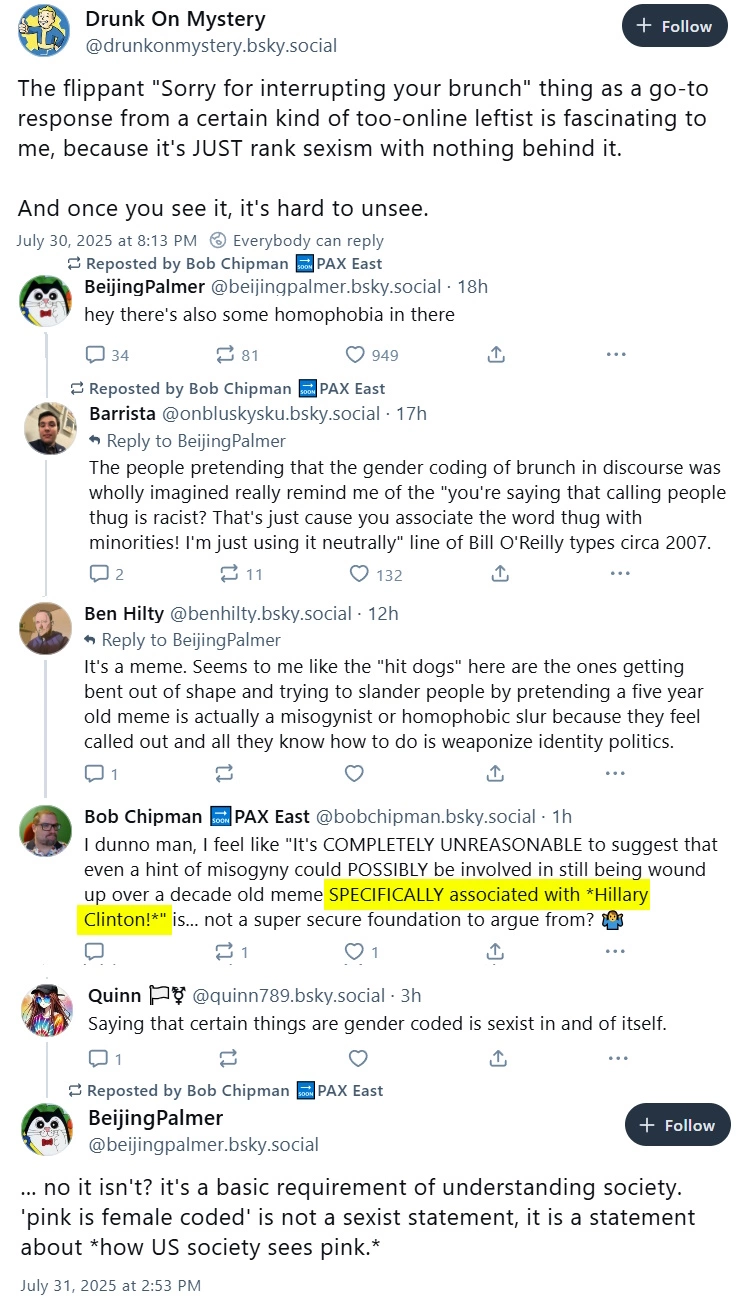Screen dimensions: 745x1302
Task: Open Ben Hilty's profile picture
Action: click(46, 629)
